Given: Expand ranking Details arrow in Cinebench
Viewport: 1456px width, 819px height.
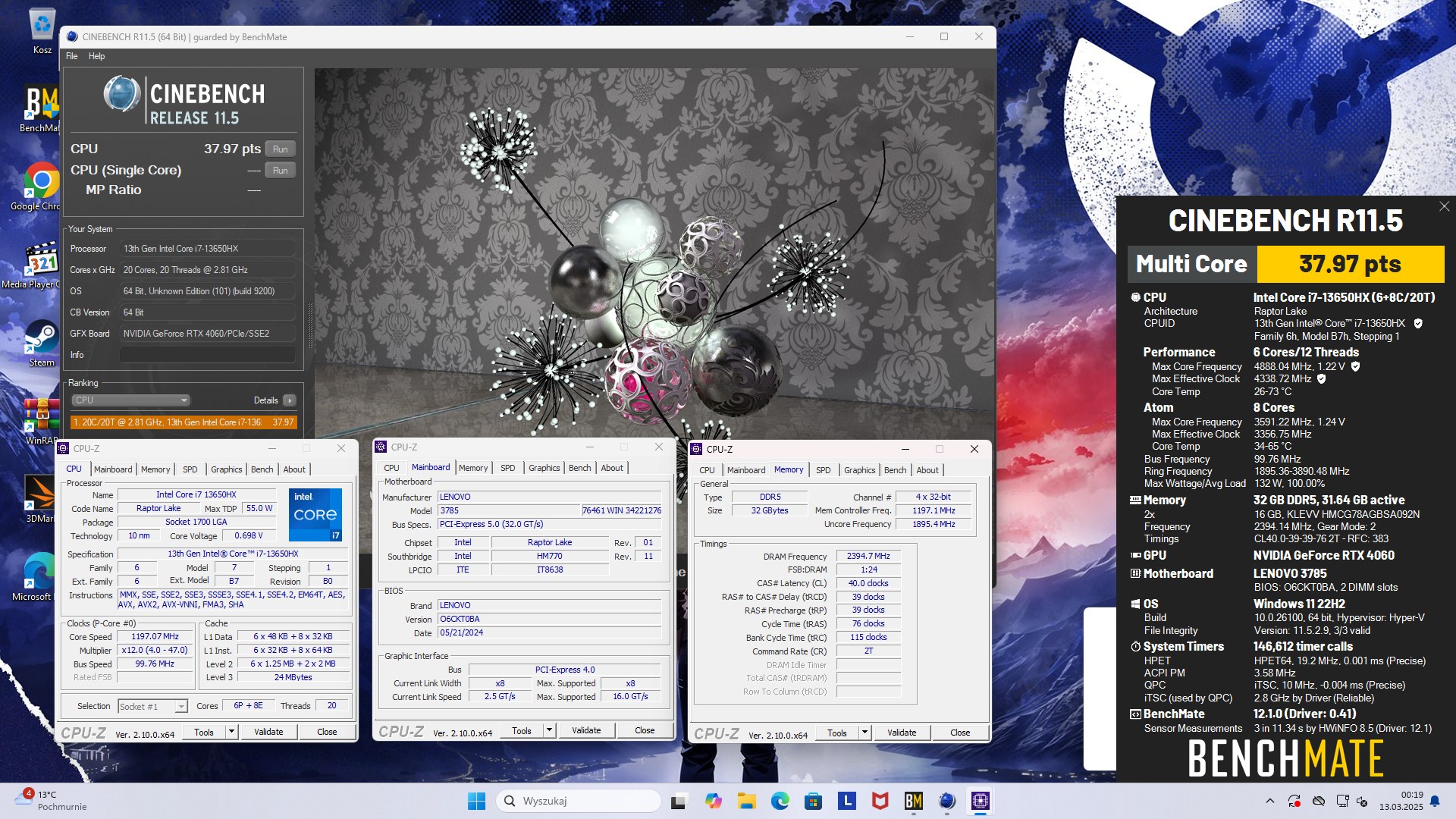Looking at the screenshot, I should point(289,400).
